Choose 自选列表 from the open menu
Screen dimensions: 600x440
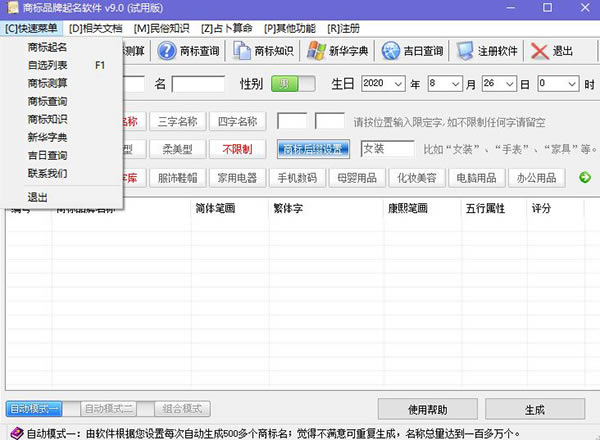[48, 65]
